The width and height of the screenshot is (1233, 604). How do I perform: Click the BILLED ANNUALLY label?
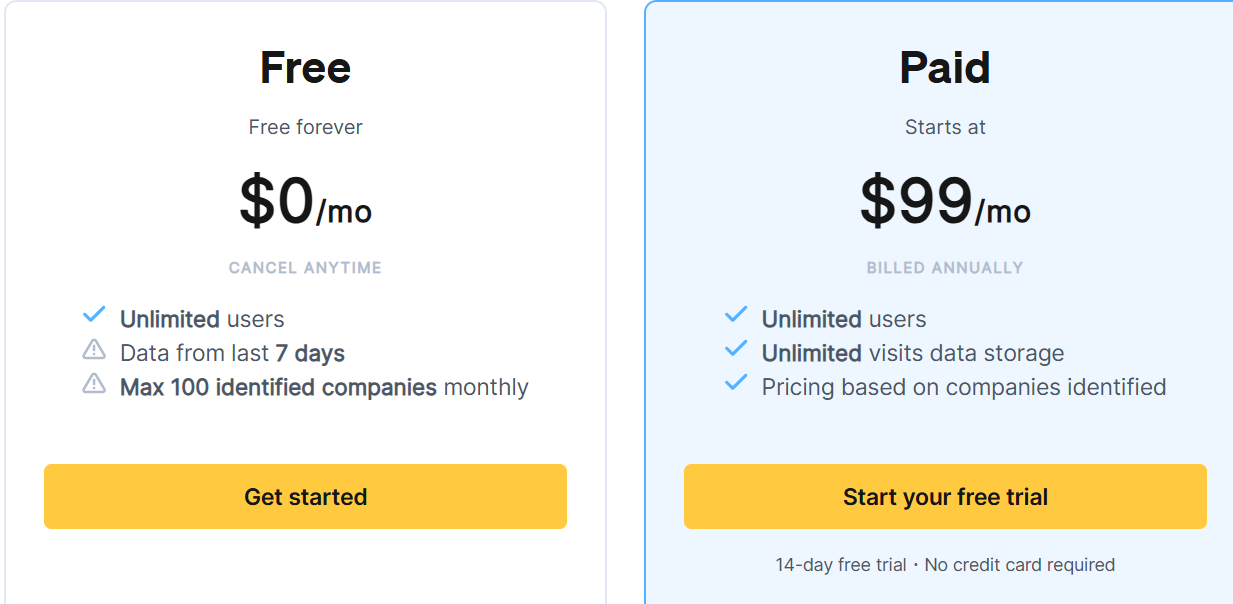[945, 267]
